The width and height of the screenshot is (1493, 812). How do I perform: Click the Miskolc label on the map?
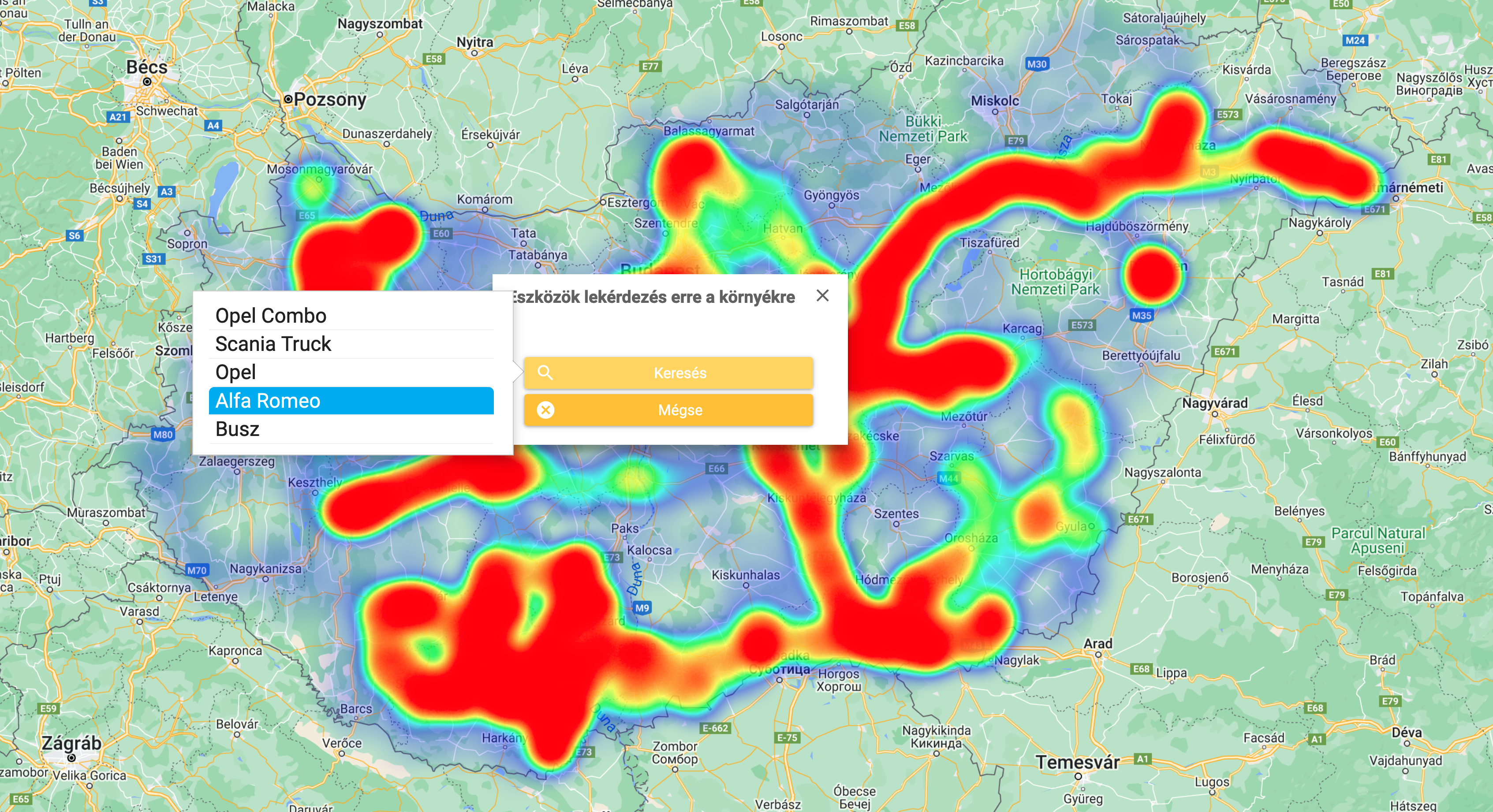click(x=995, y=101)
